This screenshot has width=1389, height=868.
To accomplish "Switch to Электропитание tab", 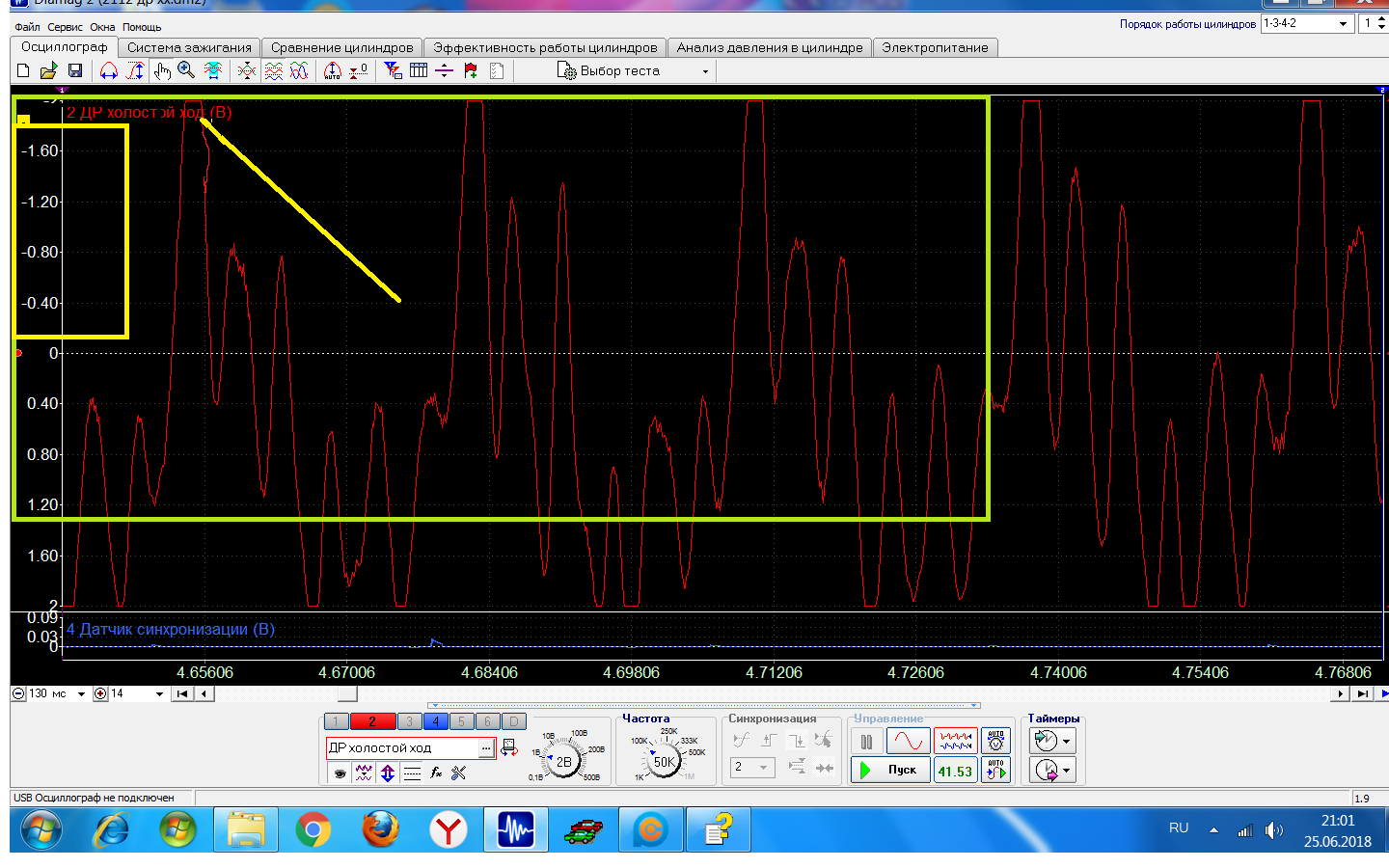I will tap(935, 47).
